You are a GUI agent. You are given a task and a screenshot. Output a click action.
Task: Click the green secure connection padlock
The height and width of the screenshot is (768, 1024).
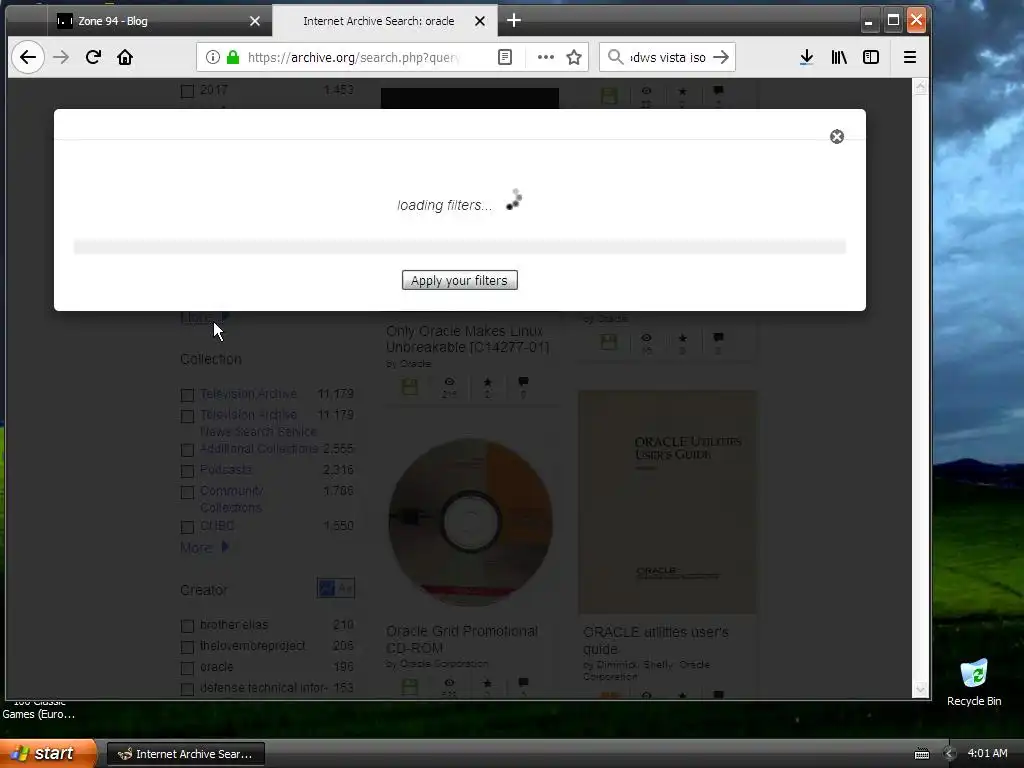pos(232,57)
